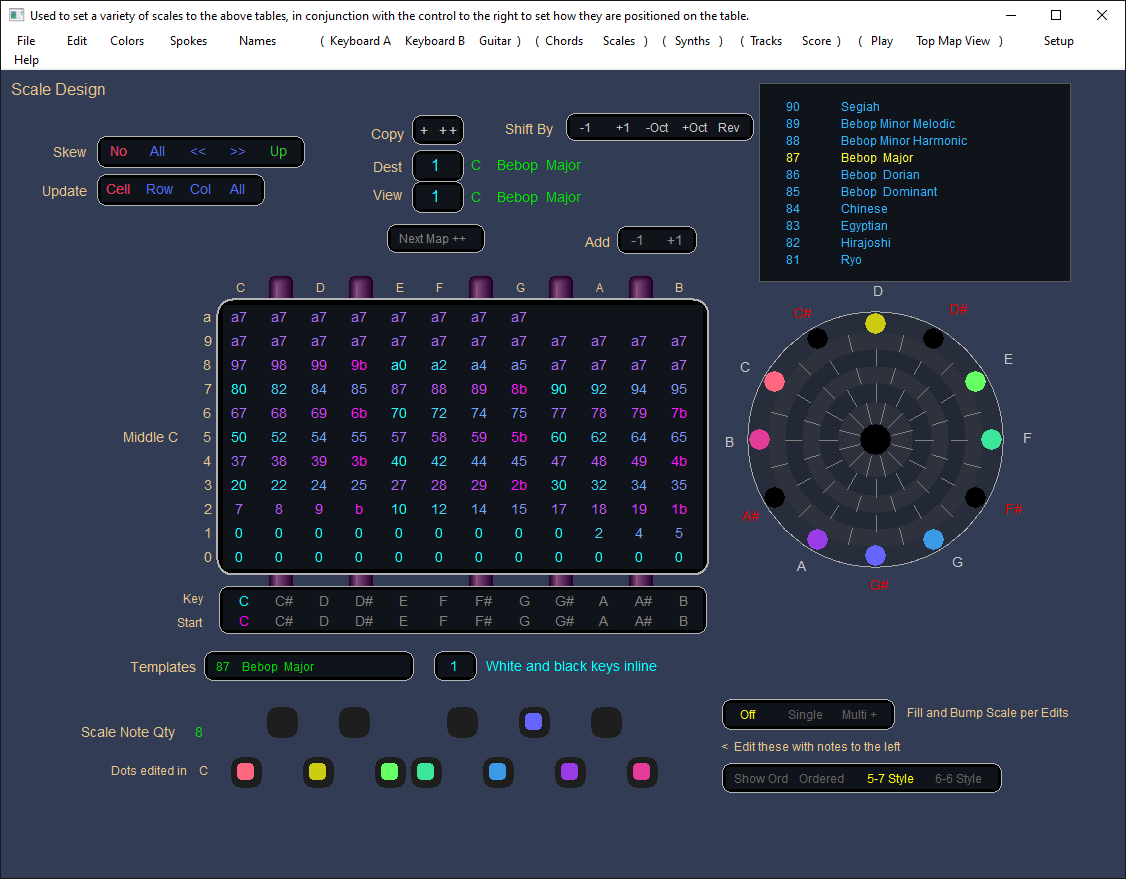
Task: Click the purple key above the table between C and D
Action: tap(281, 288)
